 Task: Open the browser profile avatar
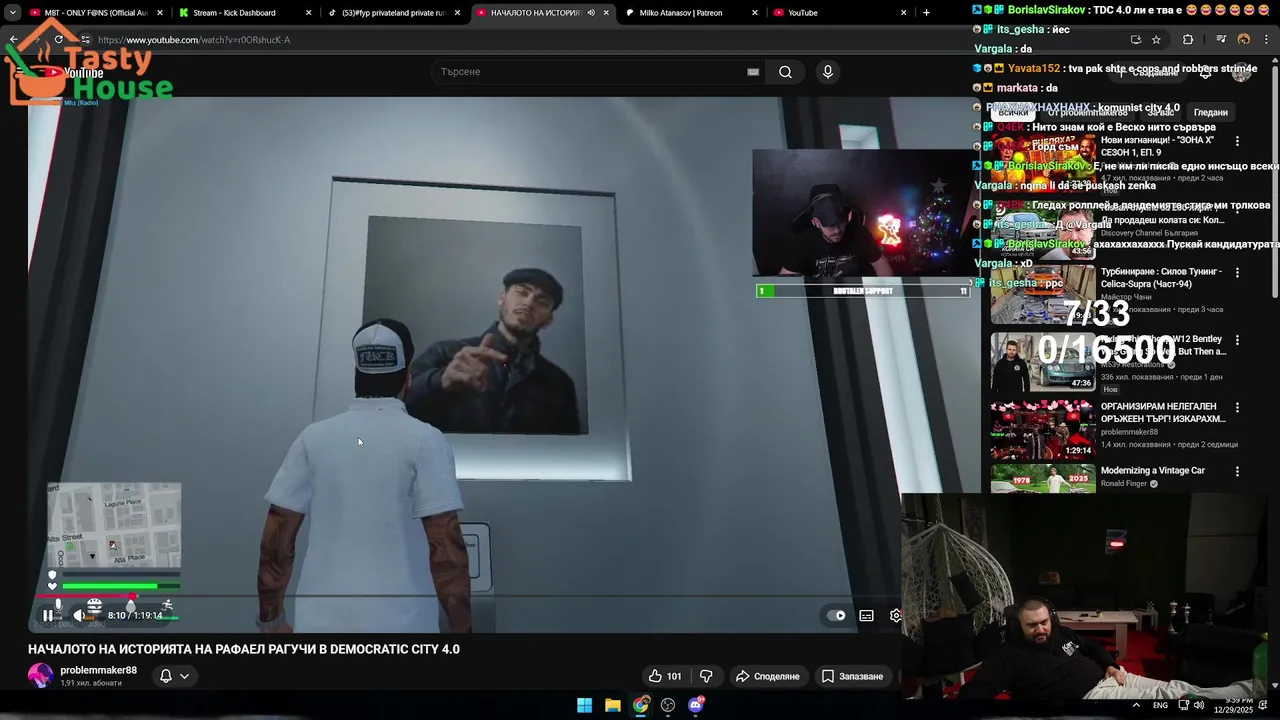click(x=1244, y=40)
